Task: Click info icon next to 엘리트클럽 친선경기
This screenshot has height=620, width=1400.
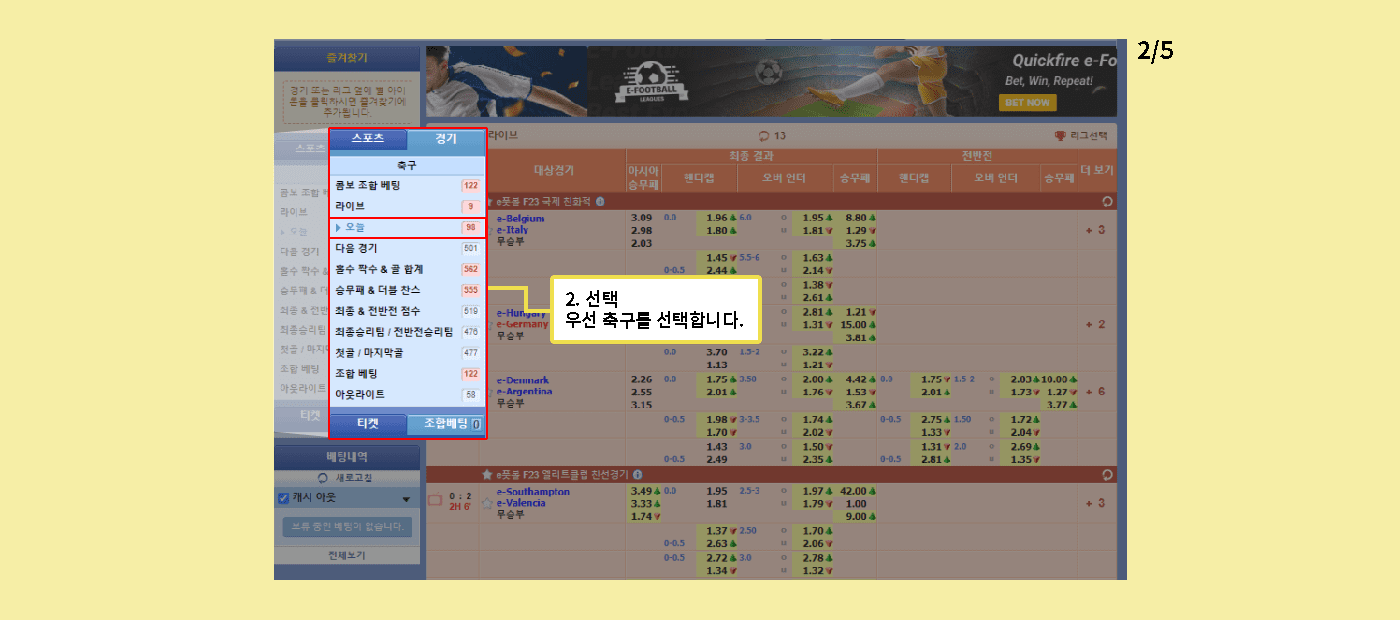Action: (638, 474)
